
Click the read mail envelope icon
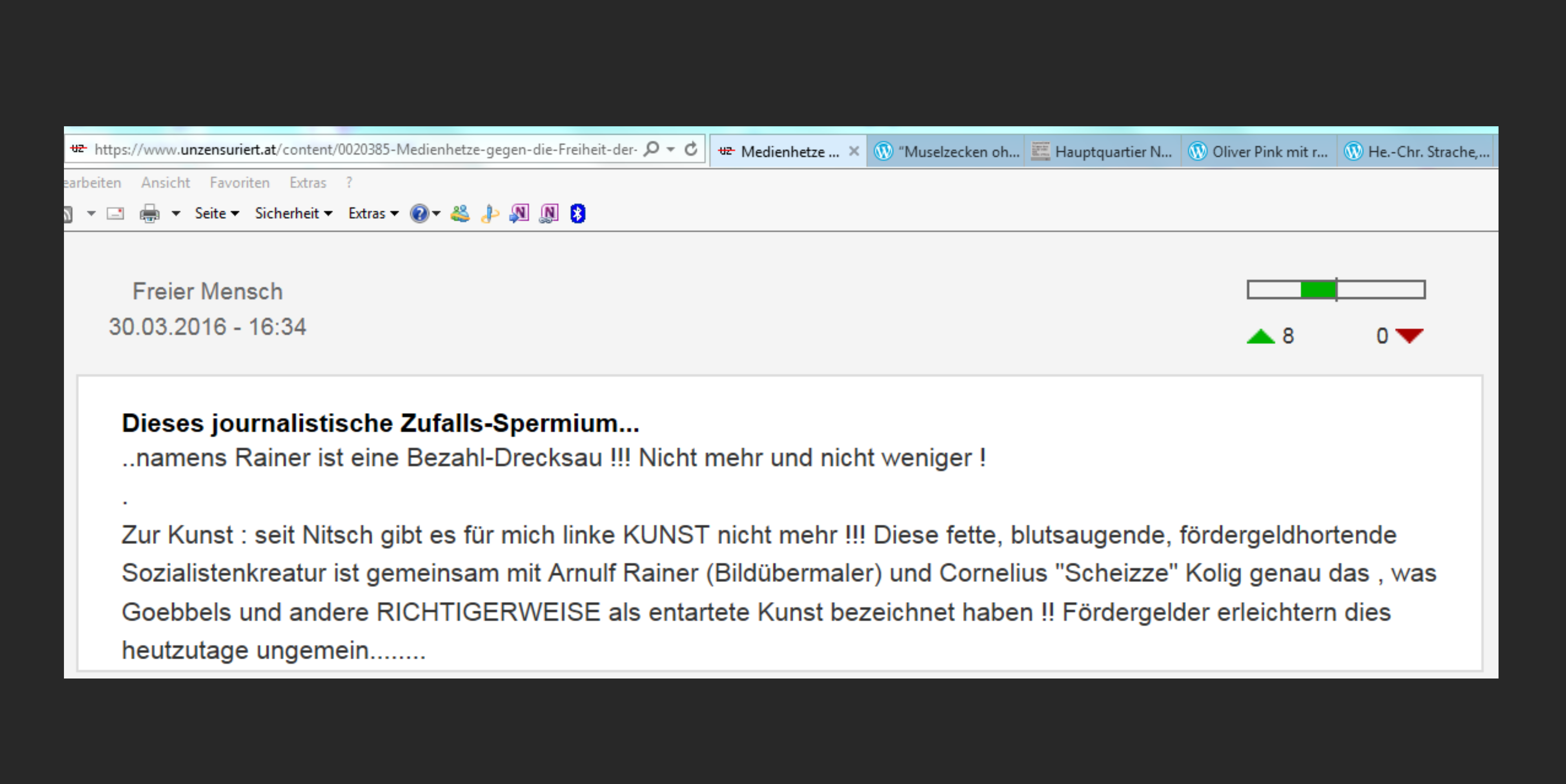point(115,213)
